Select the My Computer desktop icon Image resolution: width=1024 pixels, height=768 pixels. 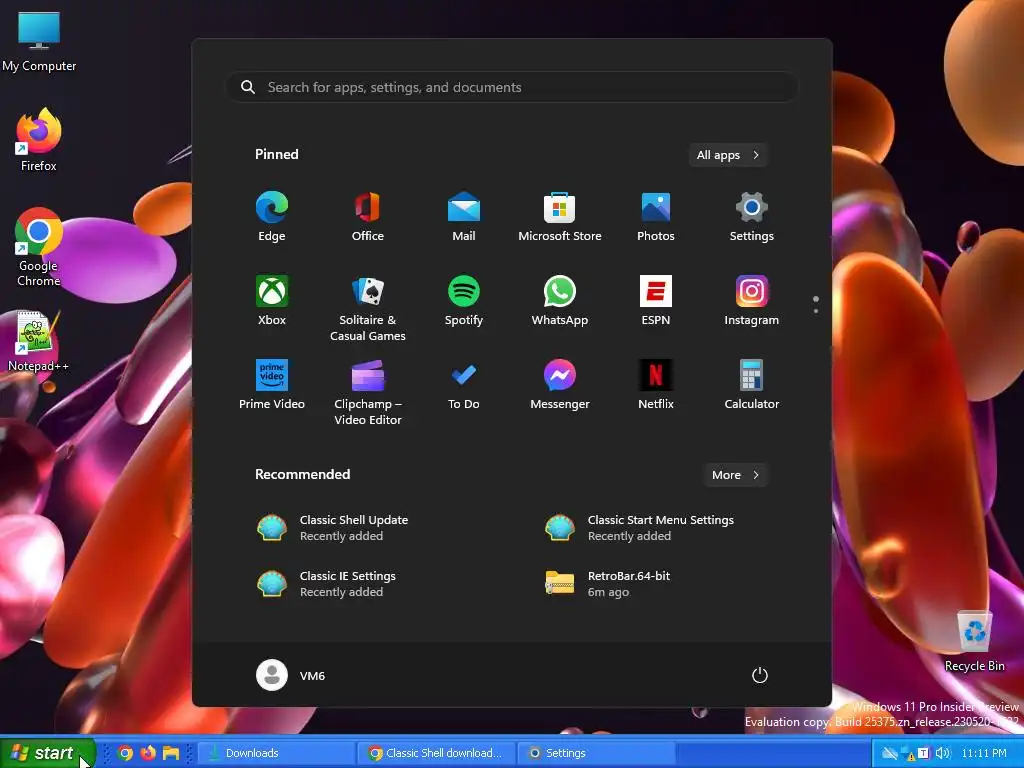click(39, 42)
